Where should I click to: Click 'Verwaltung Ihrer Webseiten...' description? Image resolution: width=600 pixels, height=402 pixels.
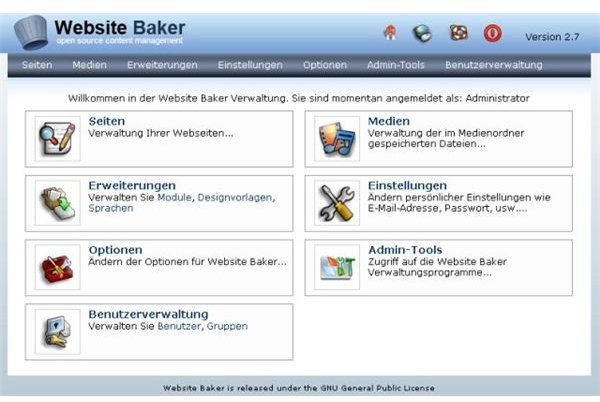pyautogui.click(x=161, y=133)
